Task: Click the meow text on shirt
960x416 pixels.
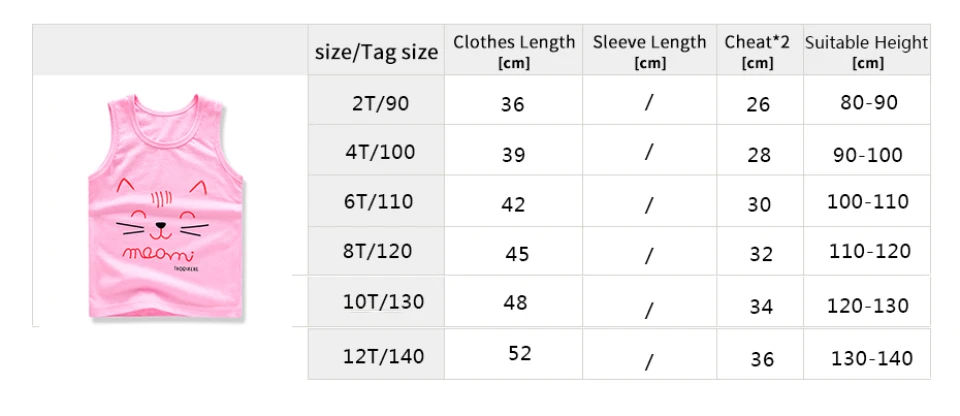Action: click(x=159, y=252)
